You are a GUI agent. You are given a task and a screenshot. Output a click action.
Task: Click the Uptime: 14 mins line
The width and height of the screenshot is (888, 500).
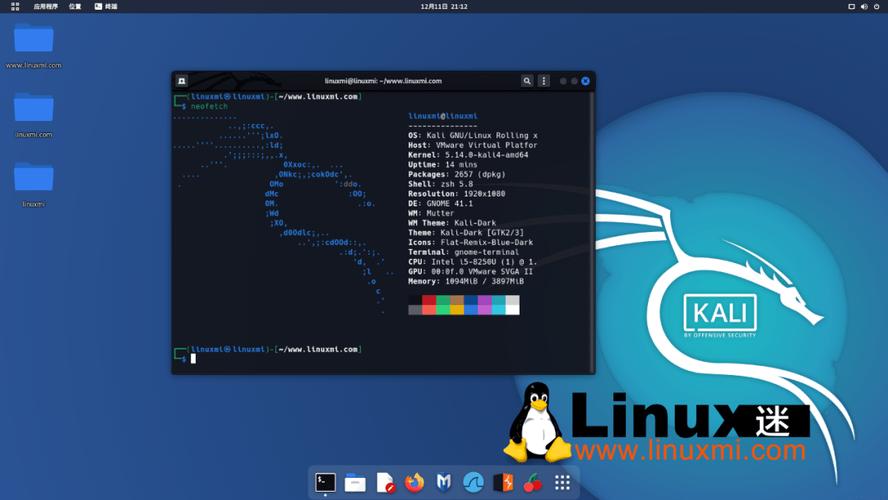pos(443,164)
